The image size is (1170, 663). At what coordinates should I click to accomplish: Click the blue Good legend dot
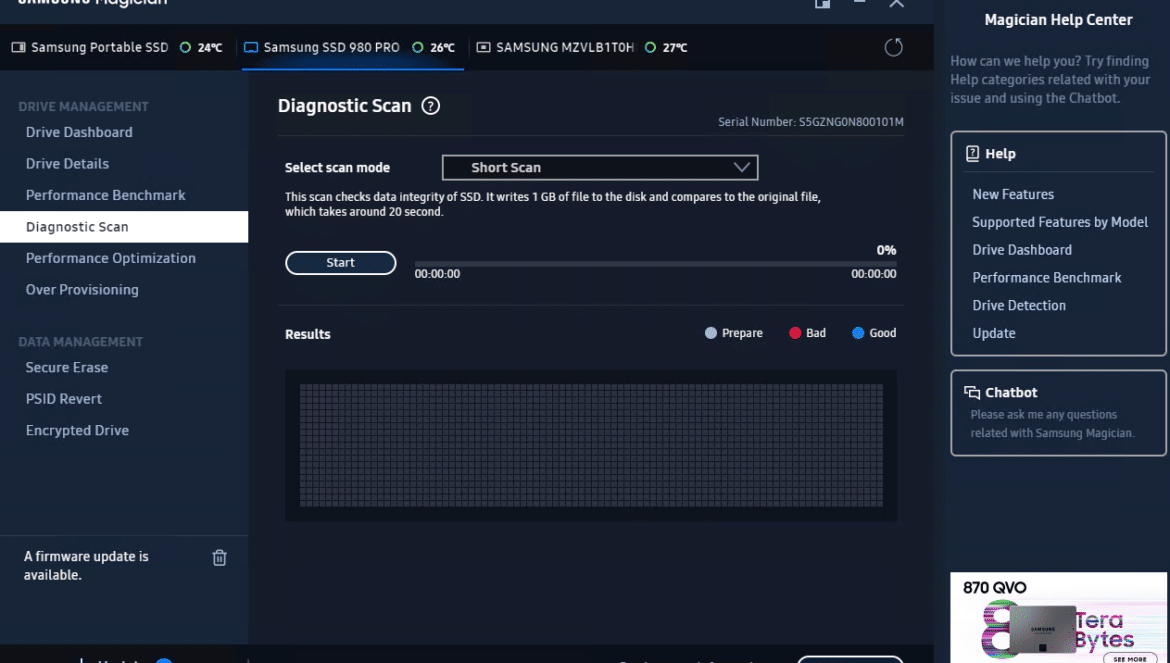click(x=858, y=333)
